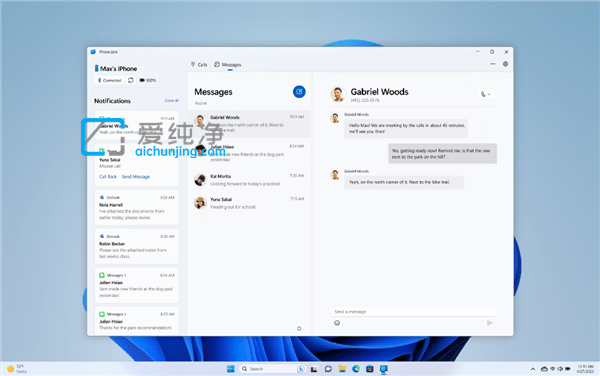Click the OneDrive cloud tray icon
600x376 pixels.
(x=544, y=369)
